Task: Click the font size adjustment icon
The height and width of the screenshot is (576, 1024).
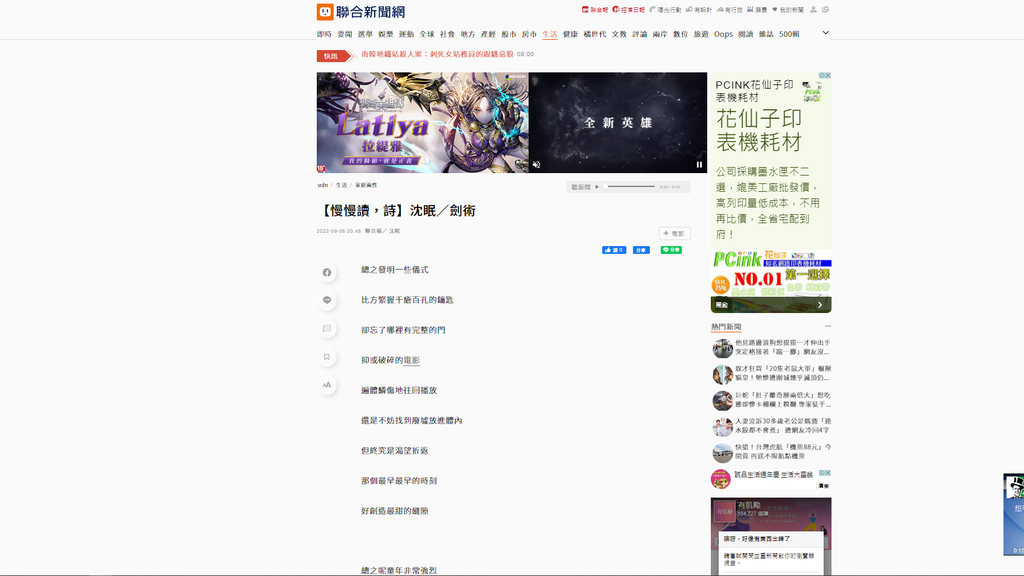Action: [x=327, y=385]
